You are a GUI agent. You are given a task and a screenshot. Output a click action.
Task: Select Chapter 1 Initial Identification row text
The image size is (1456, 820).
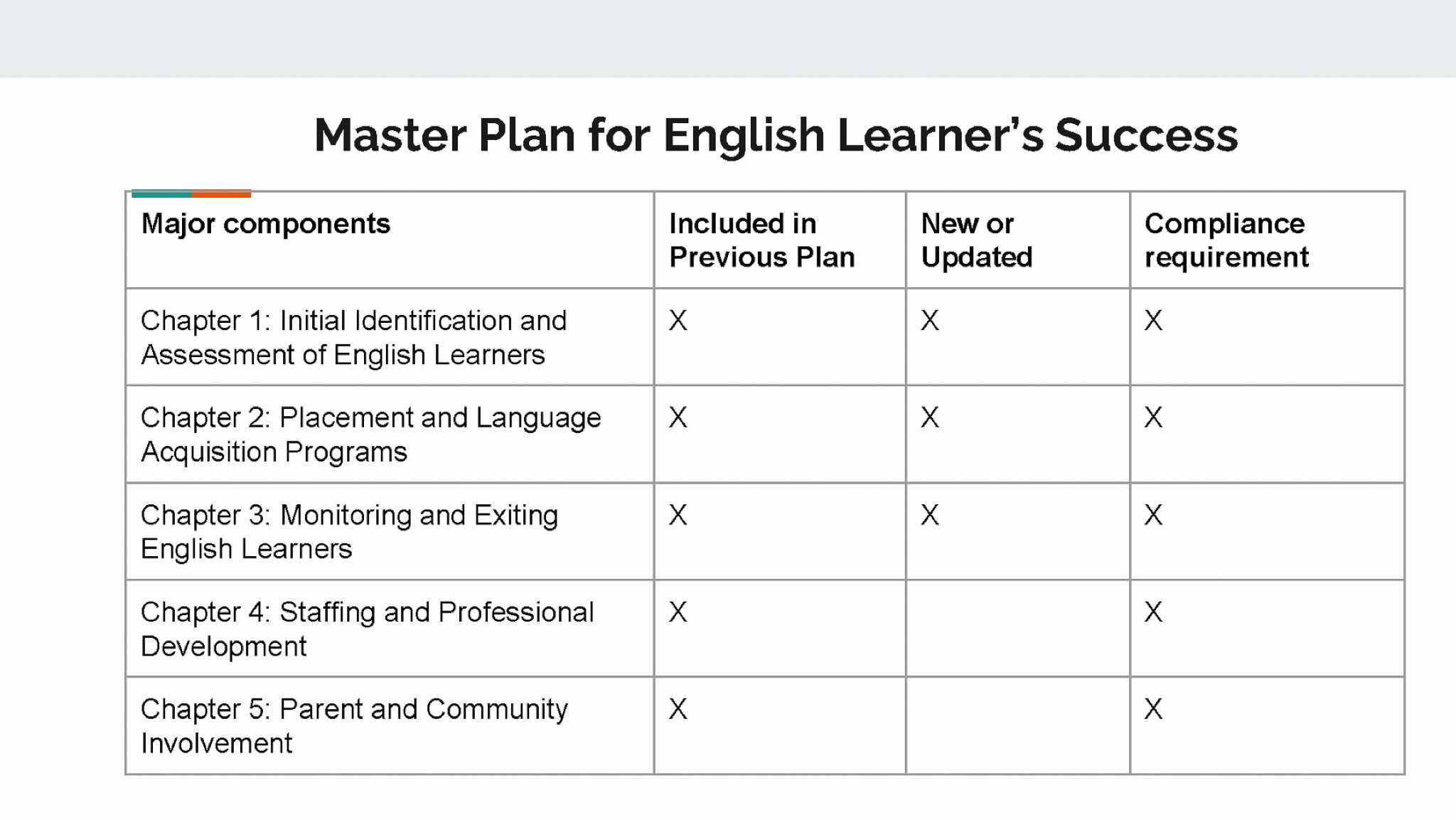click(x=353, y=337)
